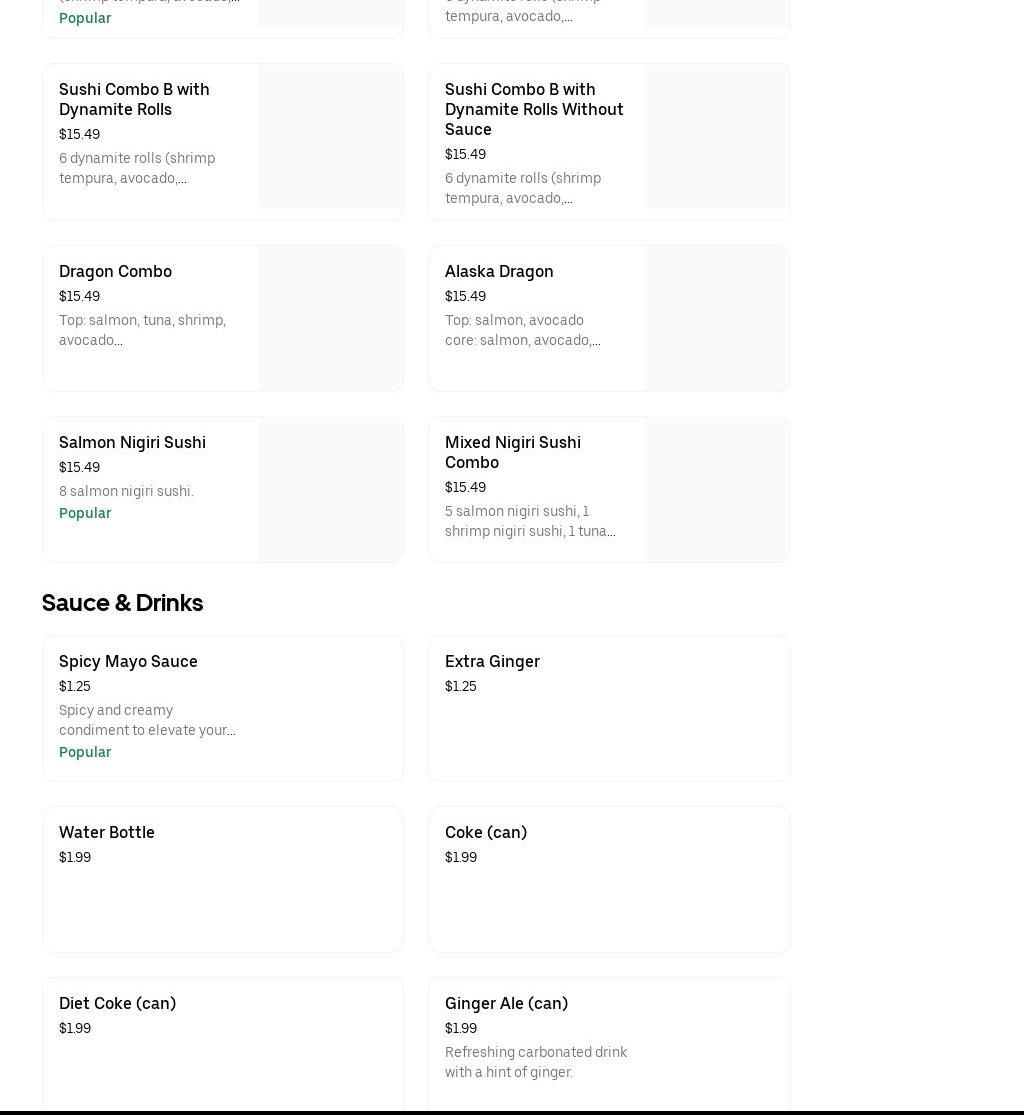Pick the Coke (can) drink
This screenshot has height=1115, width=1024.
click(486, 832)
